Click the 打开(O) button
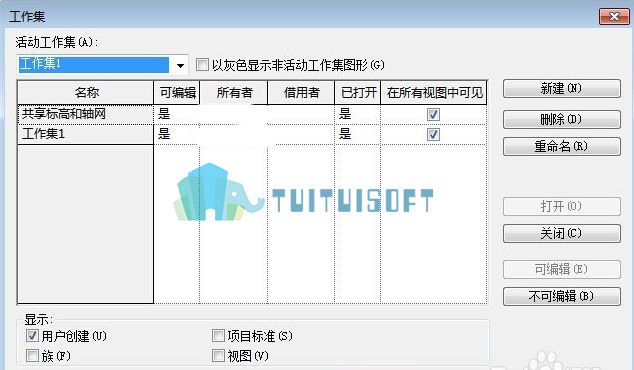This screenshot has height=370, width=634. [562, 207]
